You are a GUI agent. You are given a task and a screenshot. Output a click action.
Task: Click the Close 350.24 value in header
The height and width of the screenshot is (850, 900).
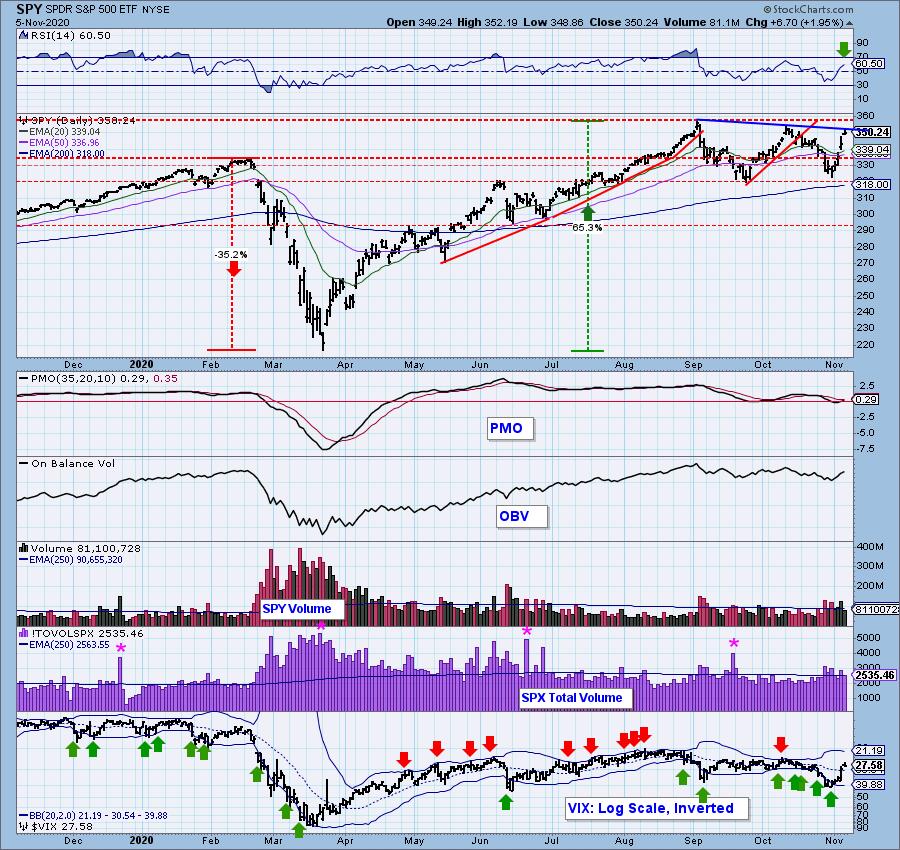pos(623,22)
